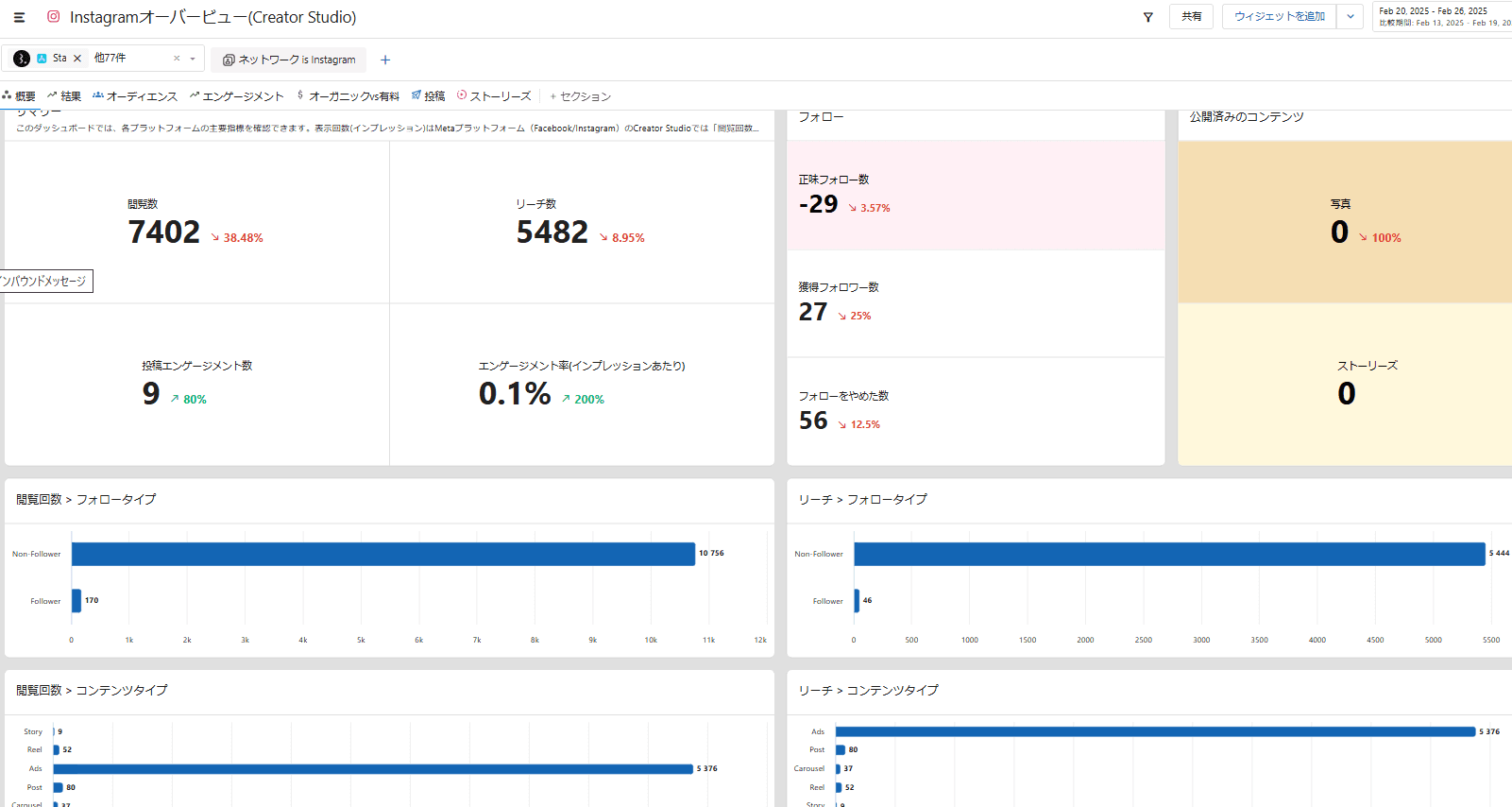Add a new section with + セクション
Image resolution: width=1512 pixels, height=807 pixels.
(580, 96)
